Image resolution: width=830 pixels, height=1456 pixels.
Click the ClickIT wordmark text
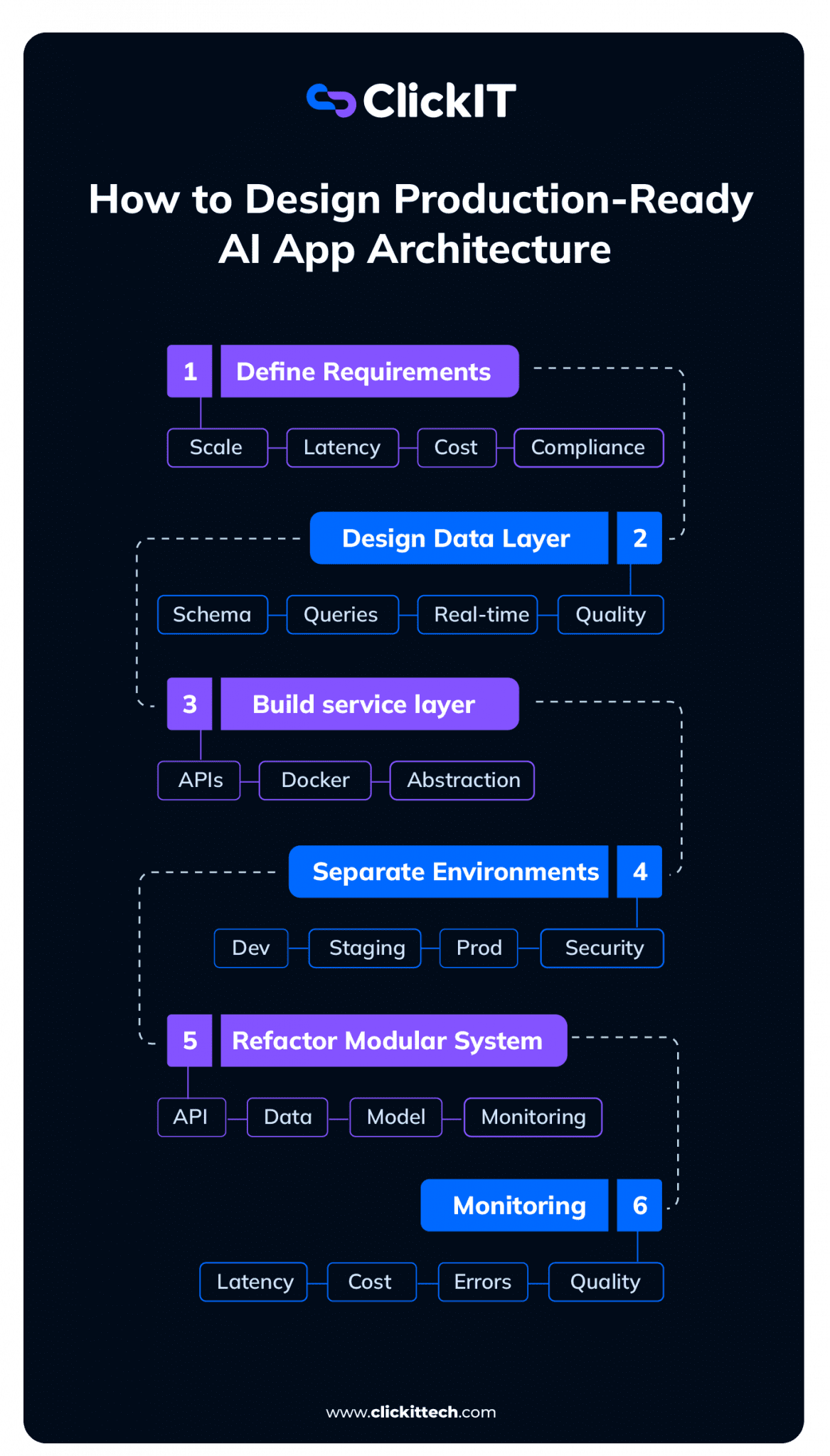click(x=440, y=101)
